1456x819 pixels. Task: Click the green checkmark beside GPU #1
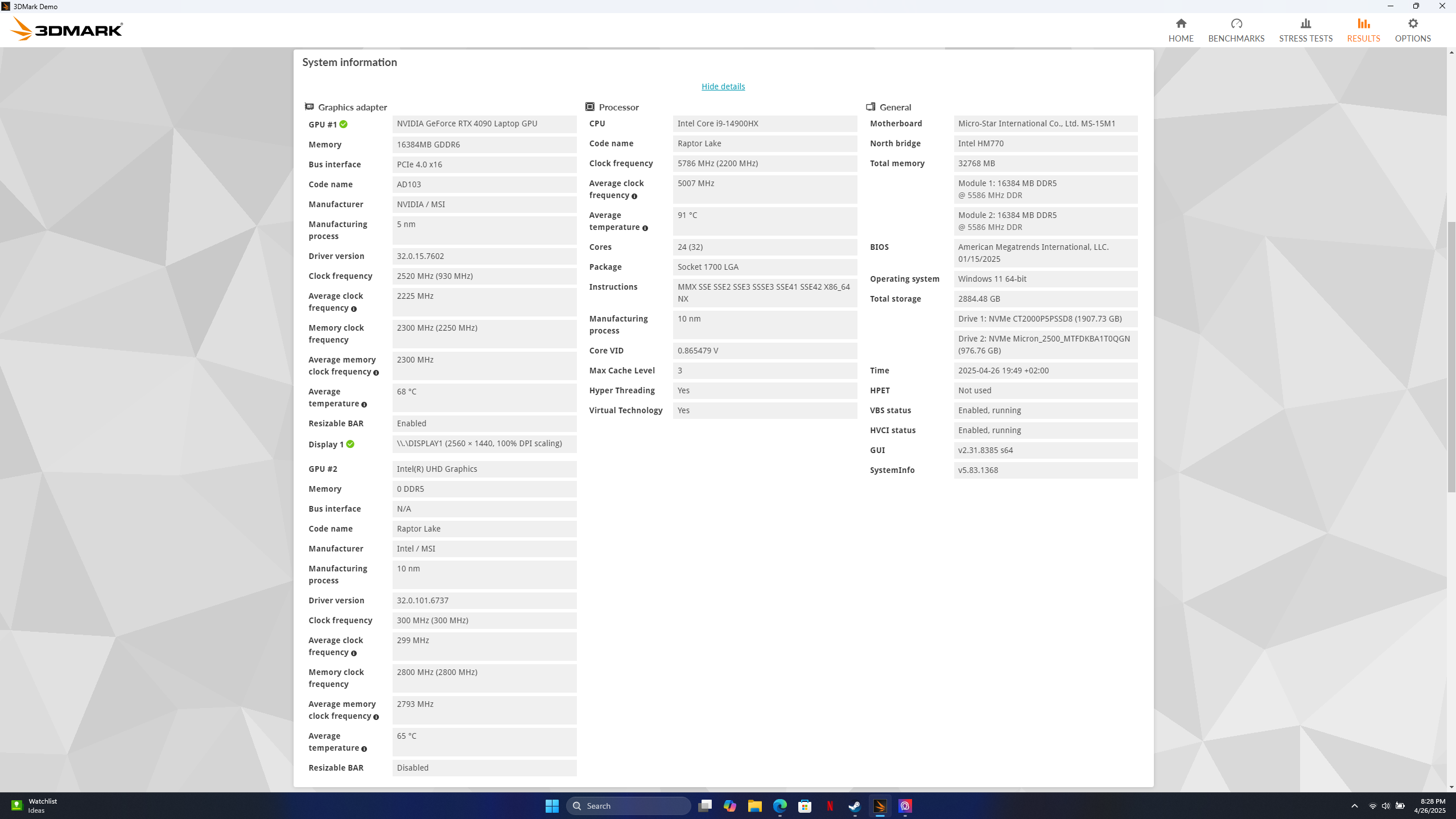[x=344, y=125]
